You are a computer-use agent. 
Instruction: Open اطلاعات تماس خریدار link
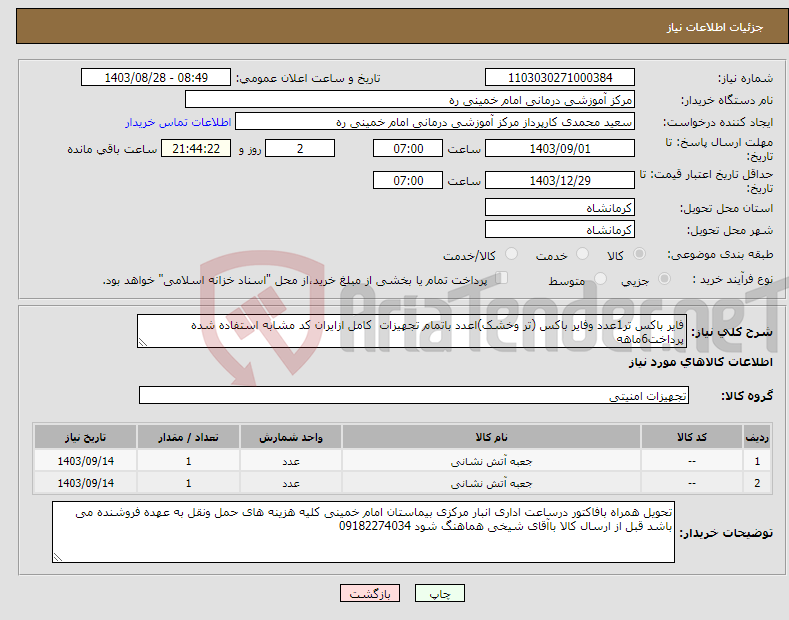click(x=178, y=122)
